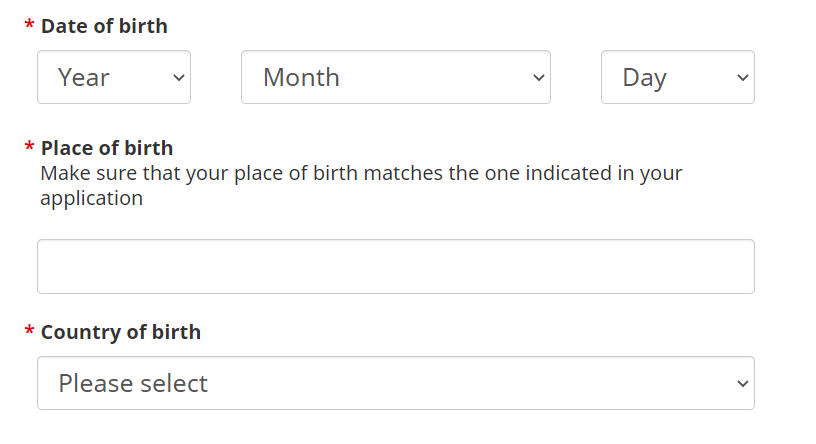Click the red asterisk beside Country of birth
816x444 pixels.
coord(29,333)
